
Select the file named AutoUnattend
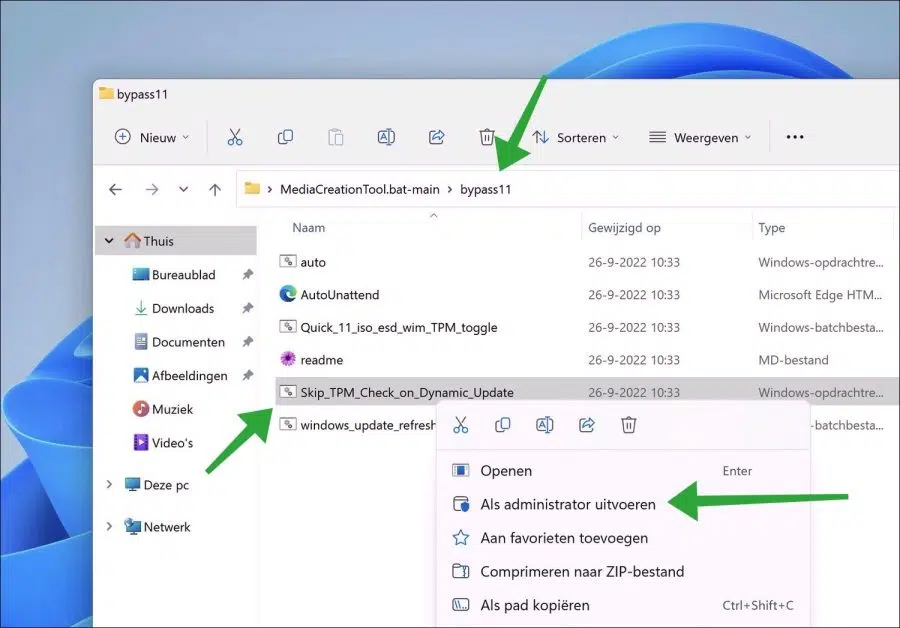[340, 294]
